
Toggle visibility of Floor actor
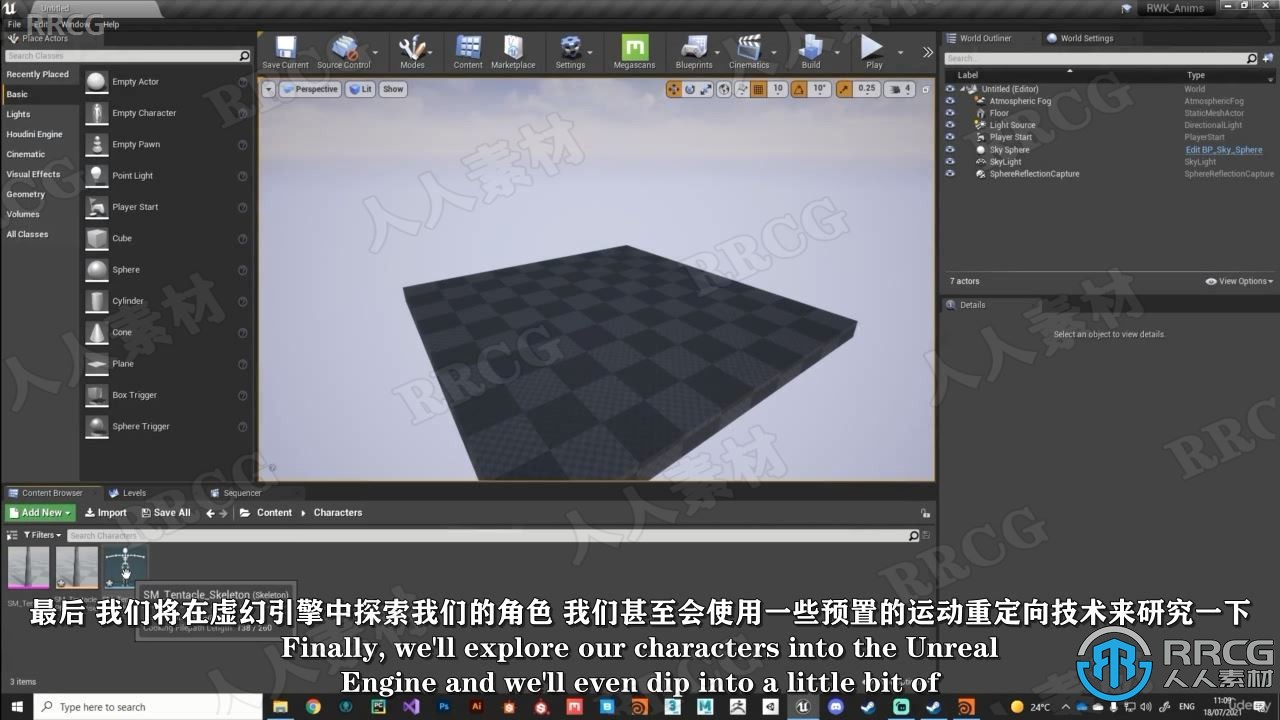(x=950, y=113)
